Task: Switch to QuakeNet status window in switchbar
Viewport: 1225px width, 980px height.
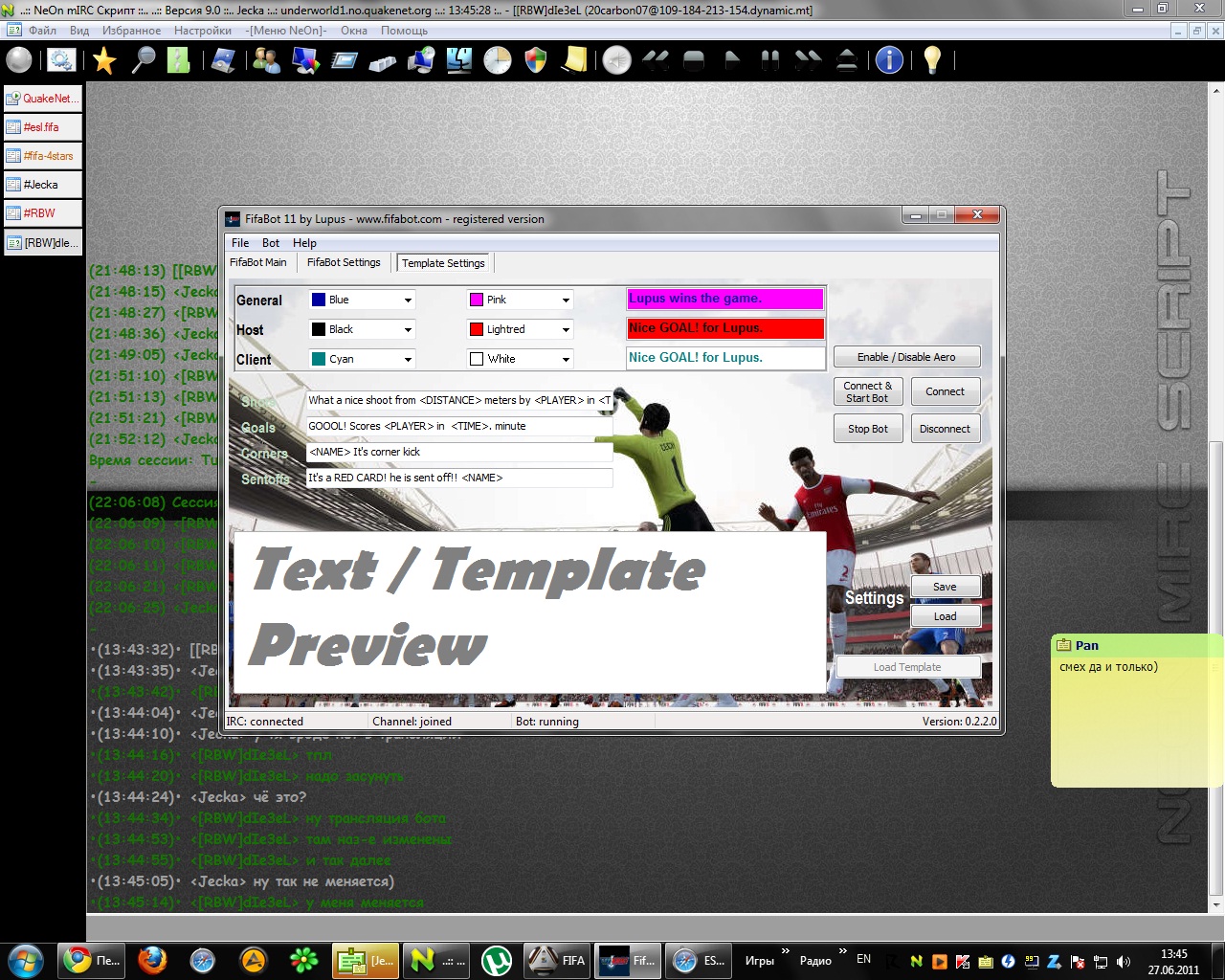Action: (x=43, y=99)
